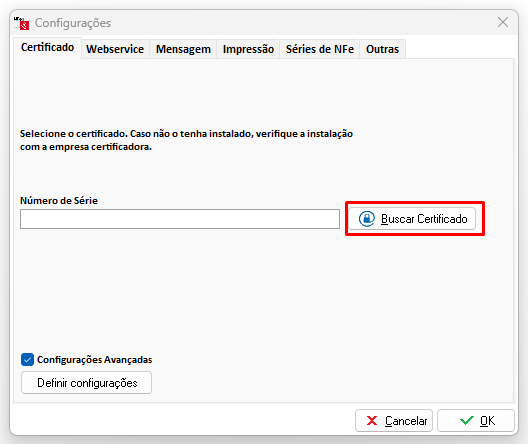Click the application icon in the title bar
The image size is (528, 444).
pos(22,23)
